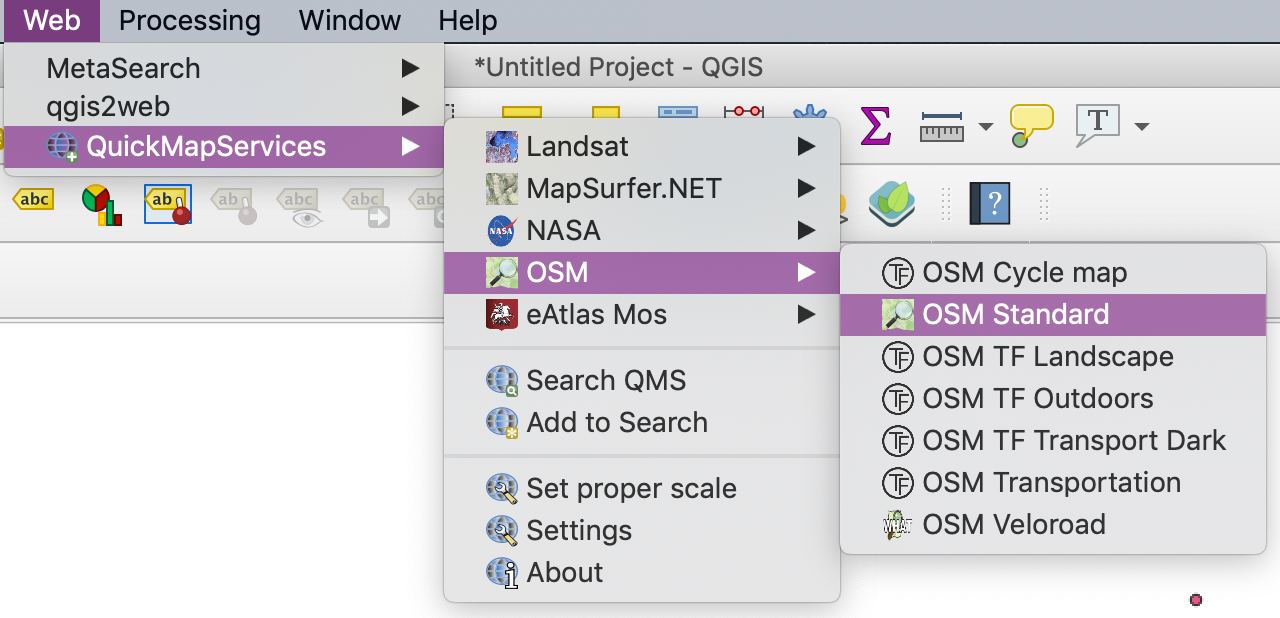Click the OSM Standard magnifier icon
Screen dimensions: 1280x618
(898, 315)
